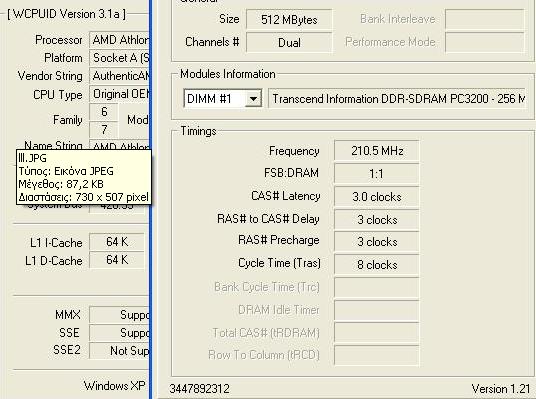Click the Cycle Time (Tras) 8 clocks field
The height and width of the screenshot is (399, 536).
tap(377, 265)
